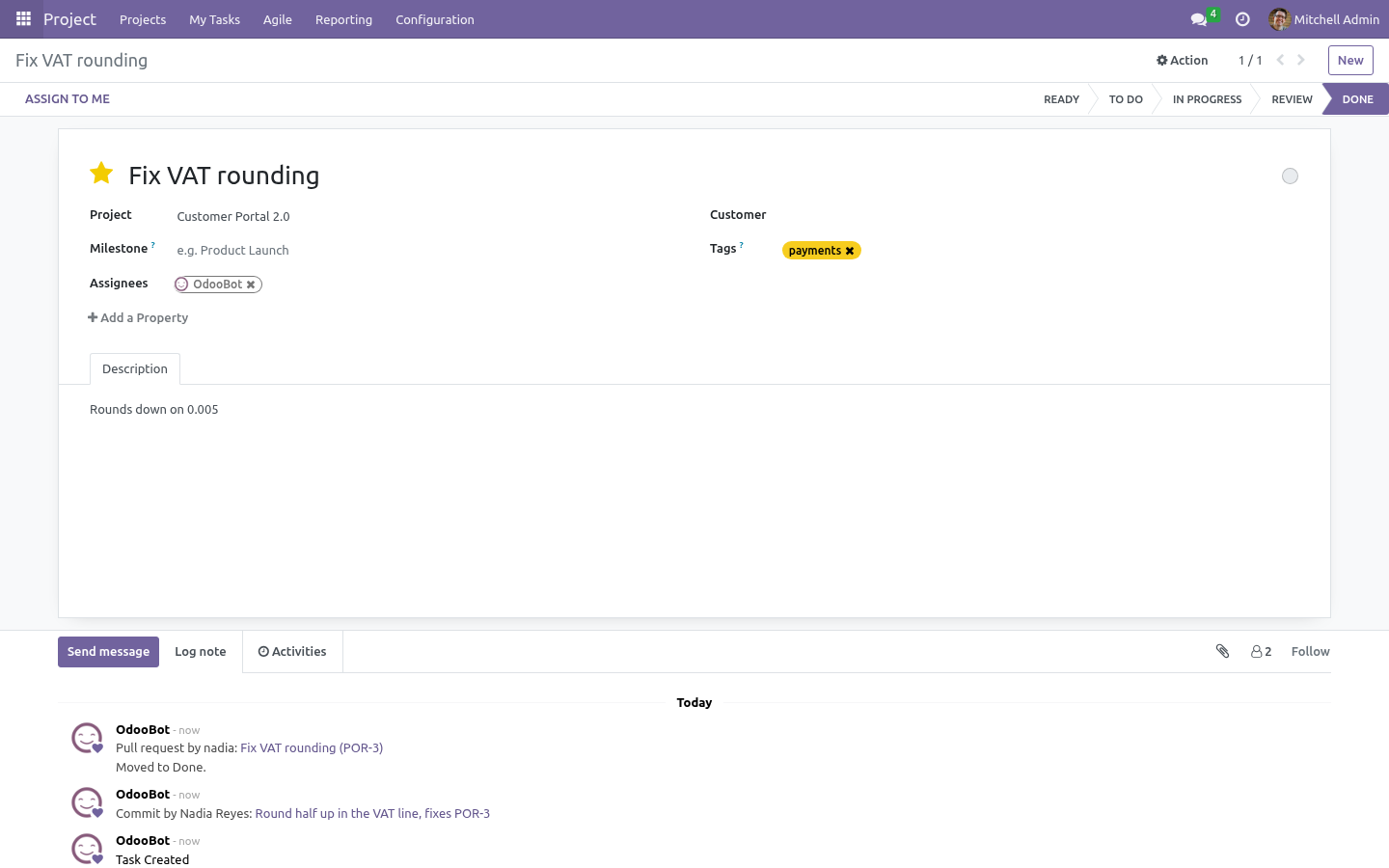Click the 'Moved to Done.' text
This screenshot has height=868, width=1389.
point(161,768)
